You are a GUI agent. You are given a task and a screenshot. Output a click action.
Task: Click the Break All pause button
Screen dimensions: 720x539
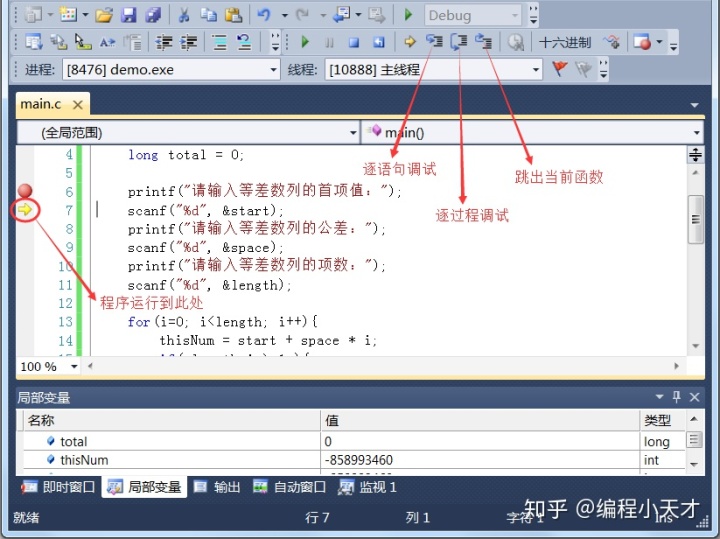pos(329,43)
